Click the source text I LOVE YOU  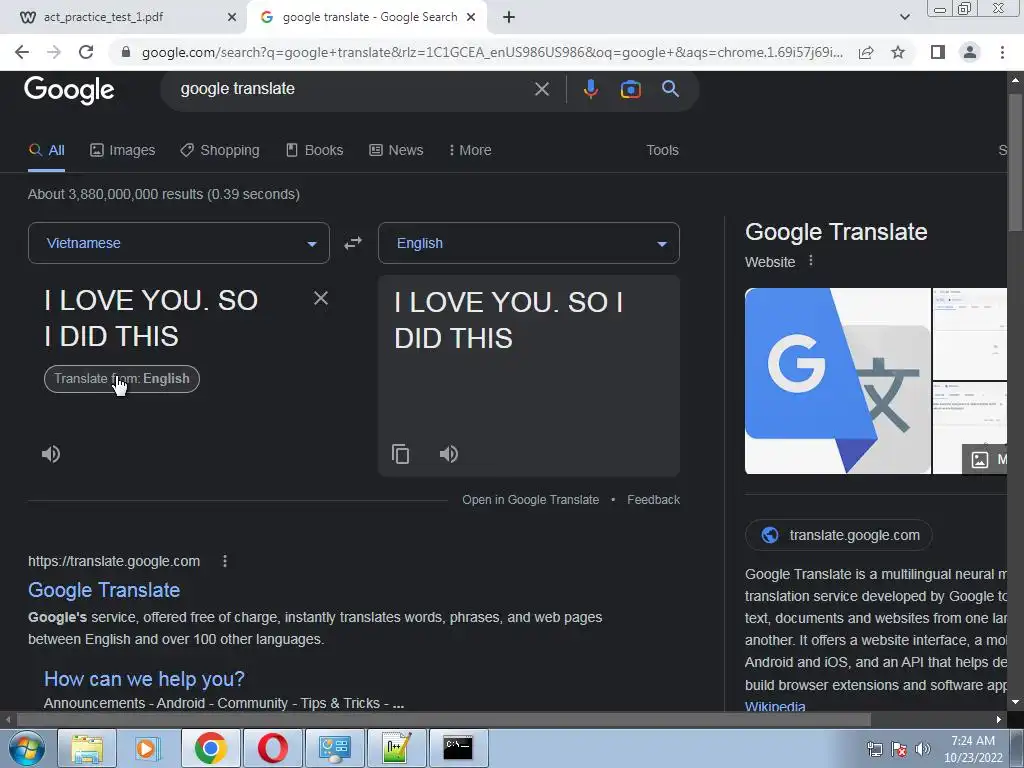click(x=151, y=318)
